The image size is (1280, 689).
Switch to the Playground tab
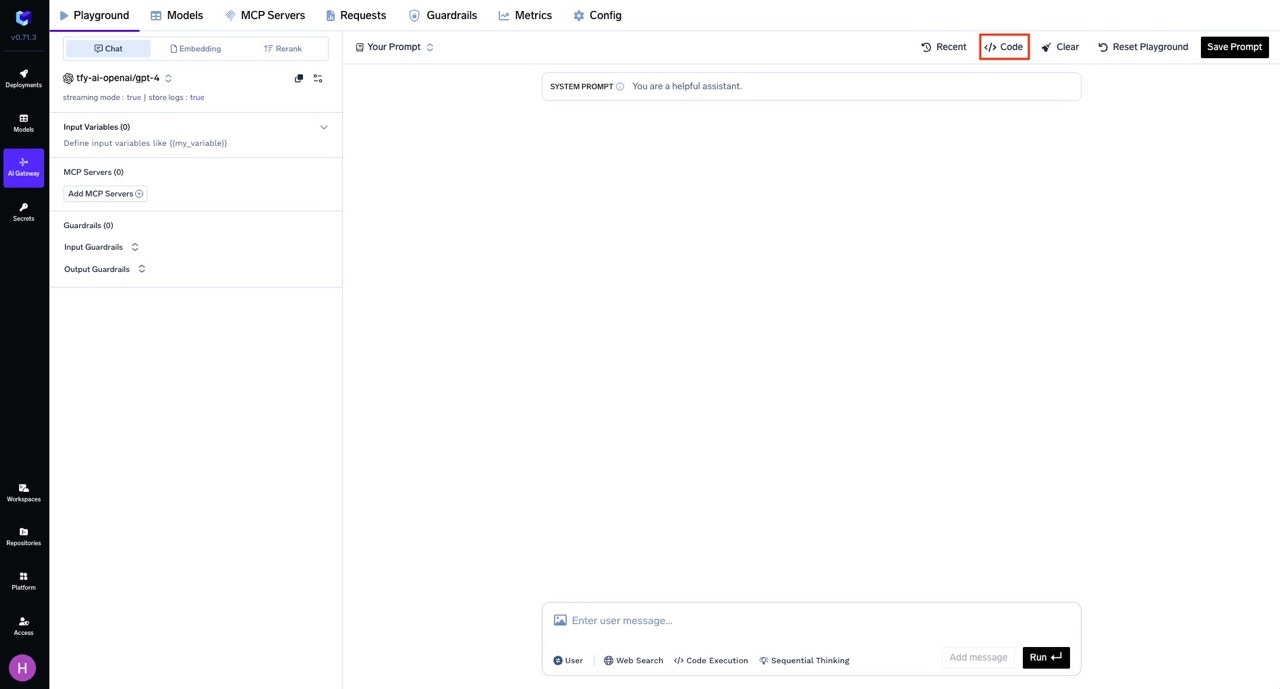pos(94,15)
